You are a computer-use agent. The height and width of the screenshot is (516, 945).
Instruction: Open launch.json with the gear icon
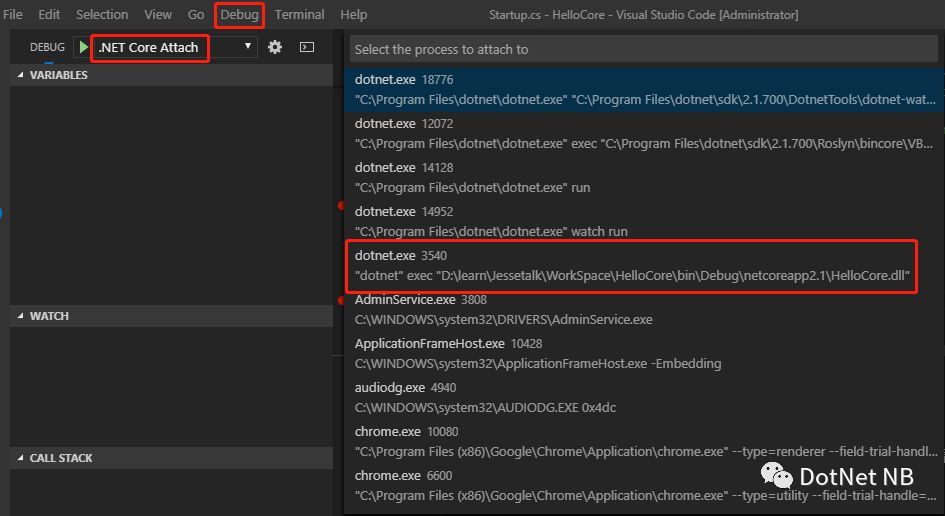tap(275, 47)
